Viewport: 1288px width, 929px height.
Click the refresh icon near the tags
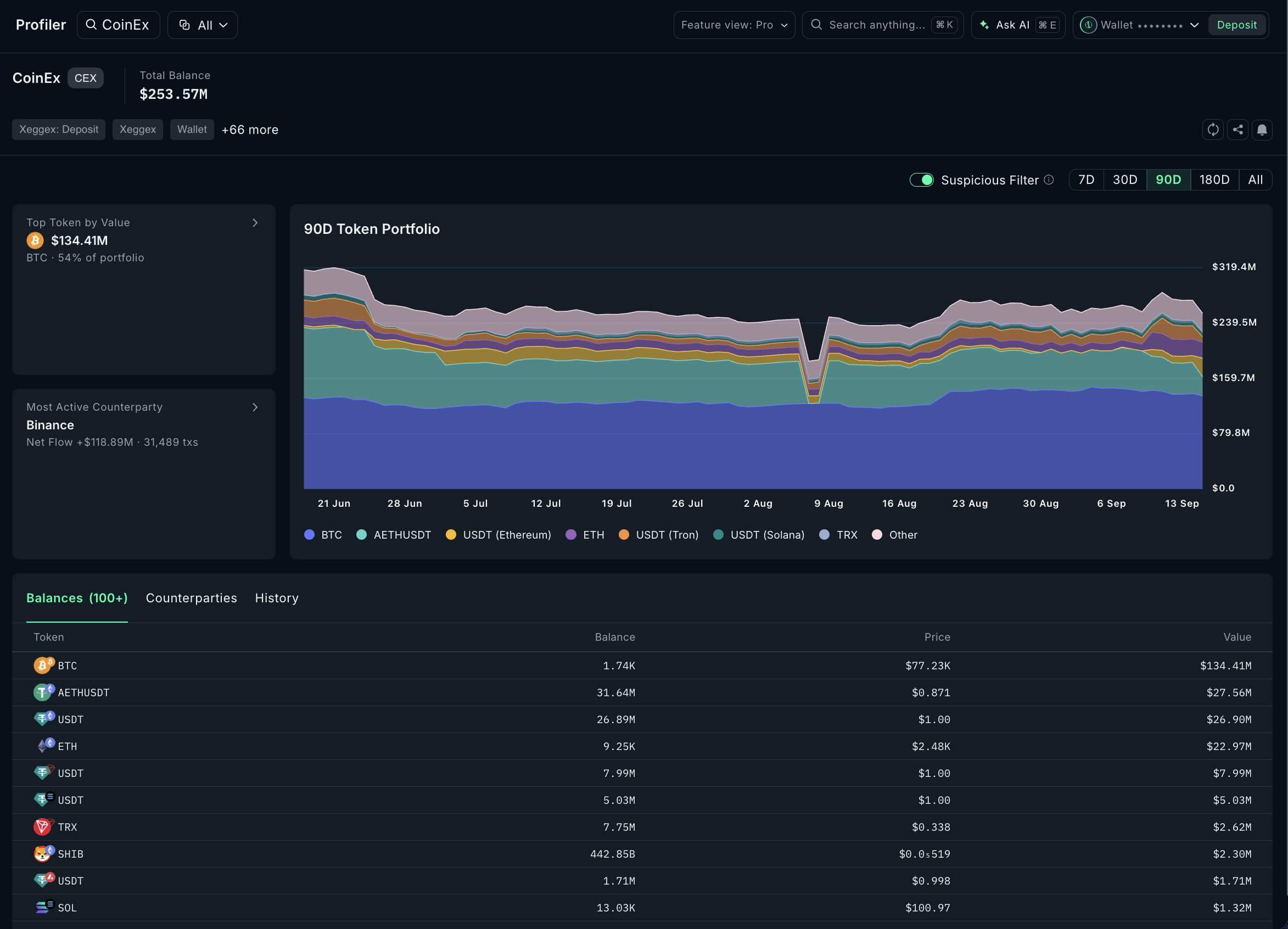[x=1213, y=130]
